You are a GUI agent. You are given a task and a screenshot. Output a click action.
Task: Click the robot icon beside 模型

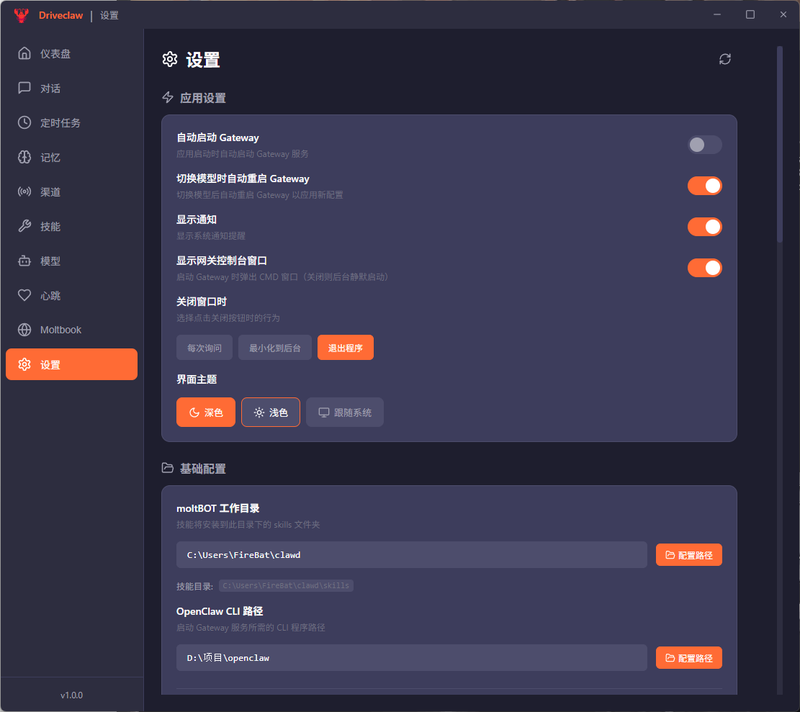point(24,261)
